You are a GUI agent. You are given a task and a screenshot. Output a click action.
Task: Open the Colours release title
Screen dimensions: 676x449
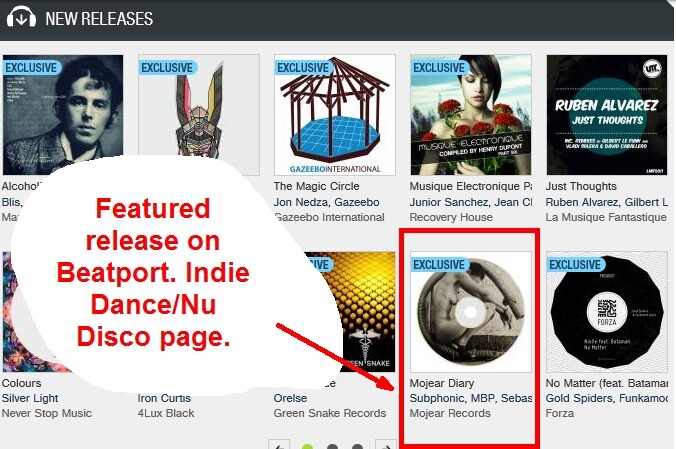22,383
